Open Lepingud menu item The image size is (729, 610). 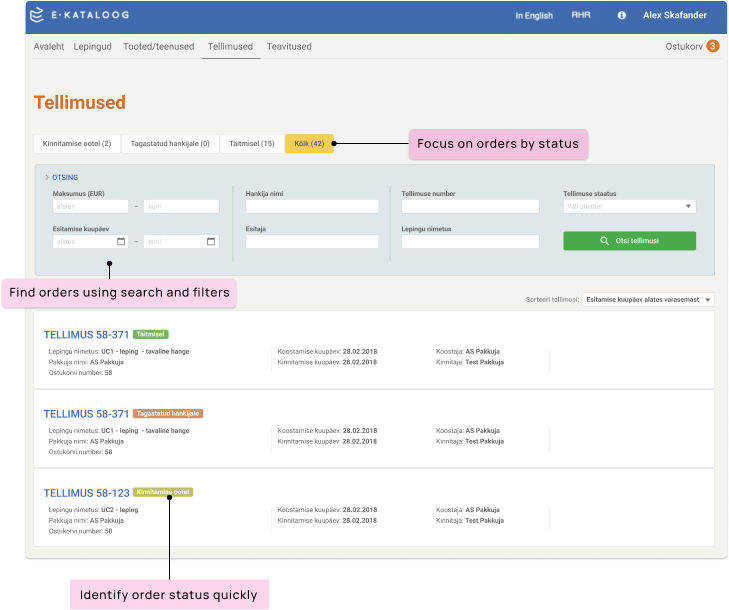pos(93,46)
